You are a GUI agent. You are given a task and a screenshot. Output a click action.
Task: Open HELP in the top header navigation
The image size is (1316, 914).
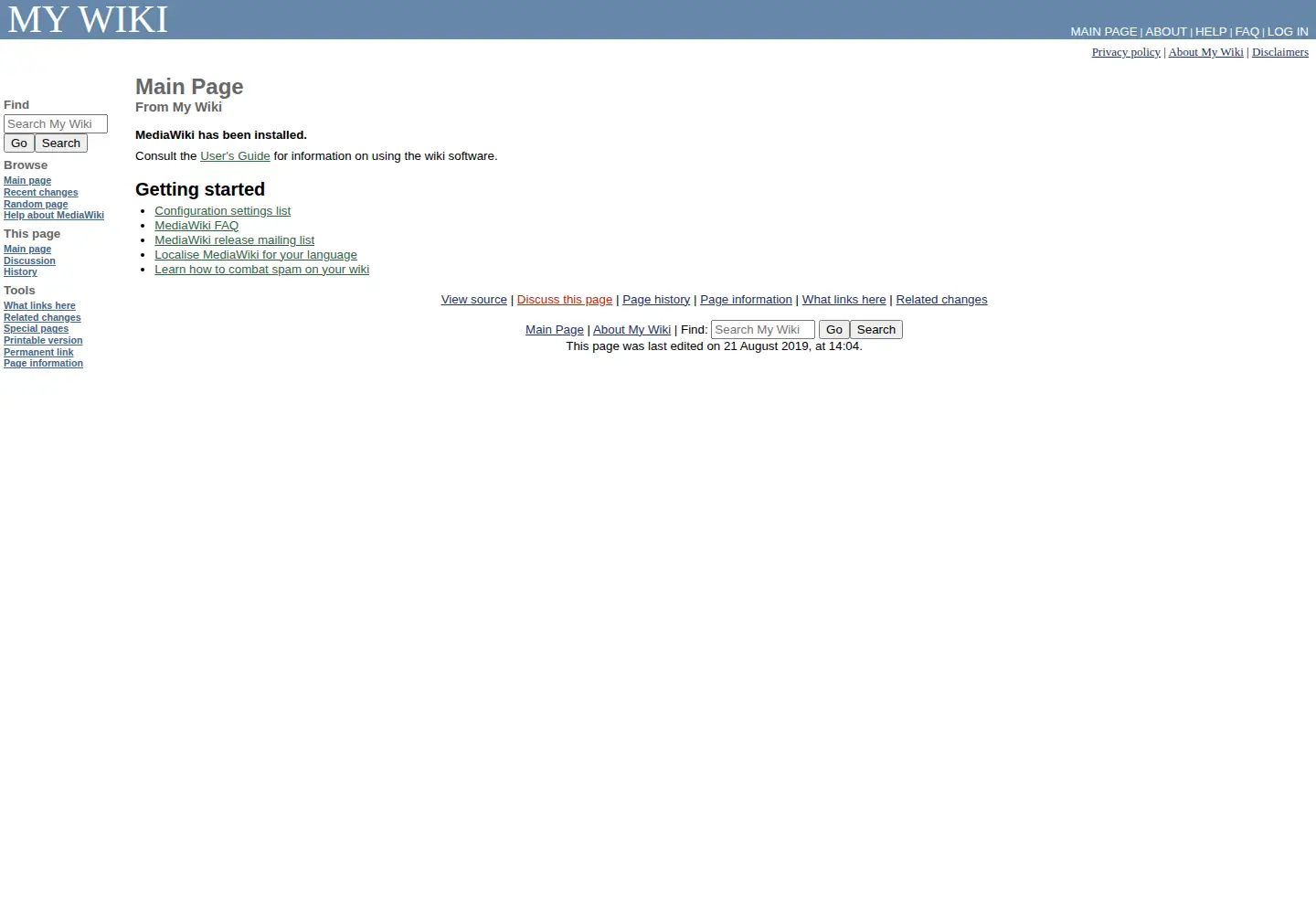click(1211, 31)
